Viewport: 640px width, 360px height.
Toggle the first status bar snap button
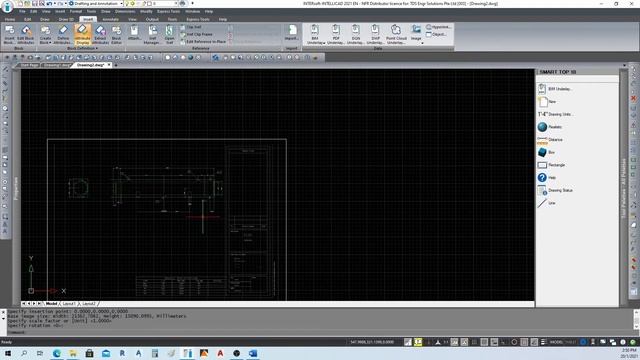[x=408, y=342]
